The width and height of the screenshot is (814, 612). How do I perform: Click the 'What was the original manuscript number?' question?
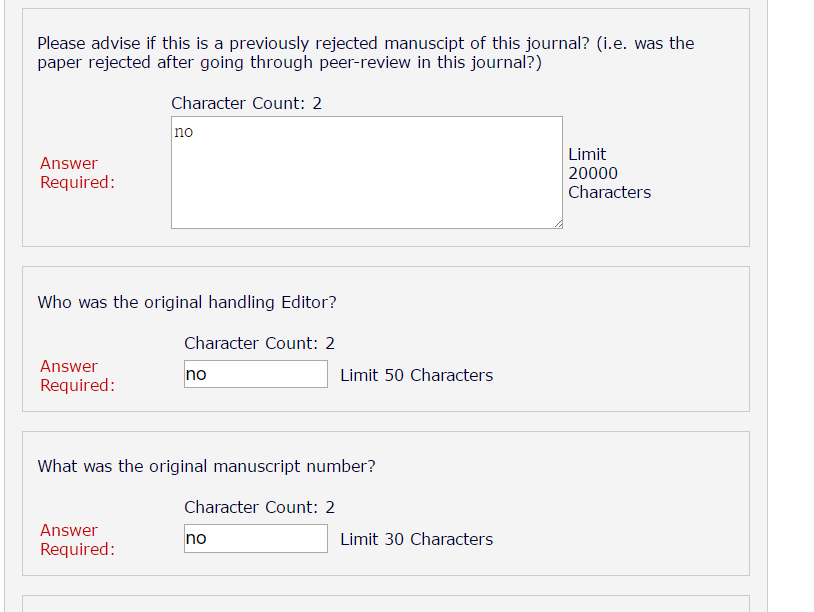pos(207,466)
